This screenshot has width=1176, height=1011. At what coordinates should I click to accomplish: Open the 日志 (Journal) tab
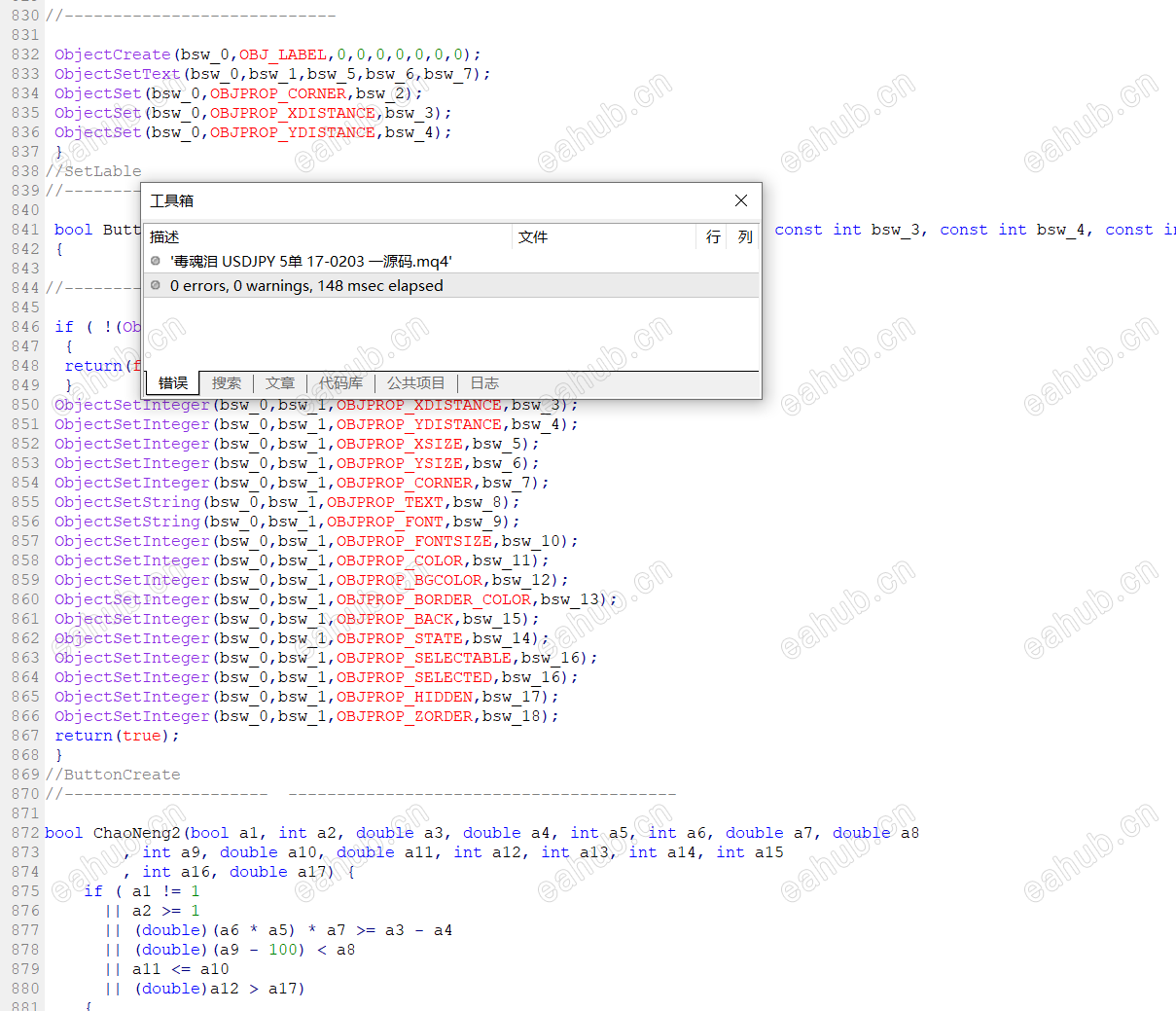pos(484,383)
